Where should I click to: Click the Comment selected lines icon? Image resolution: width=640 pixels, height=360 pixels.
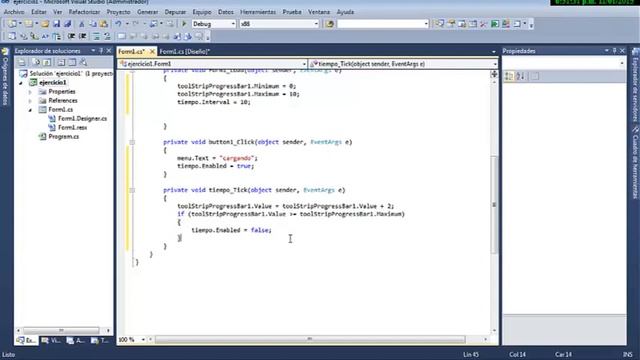coord(96,37)
